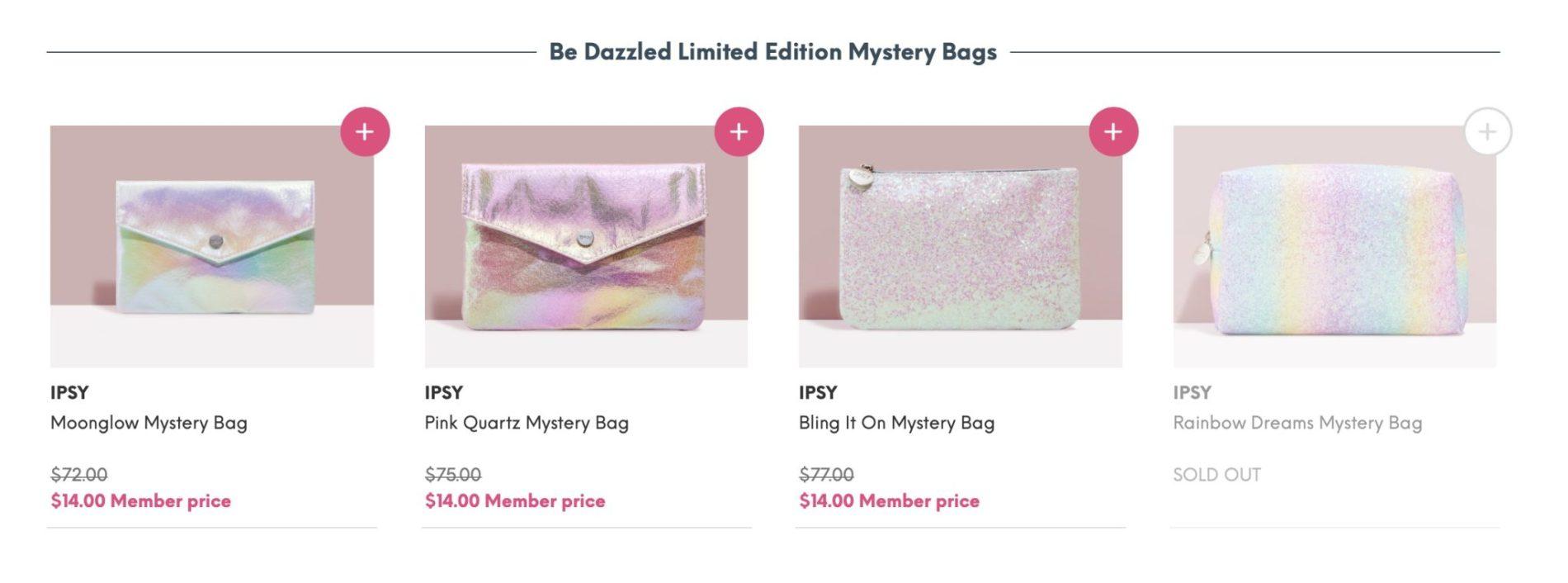
Task: Click the $14.00 Member price under Bling It On
Action: [889, 501]
